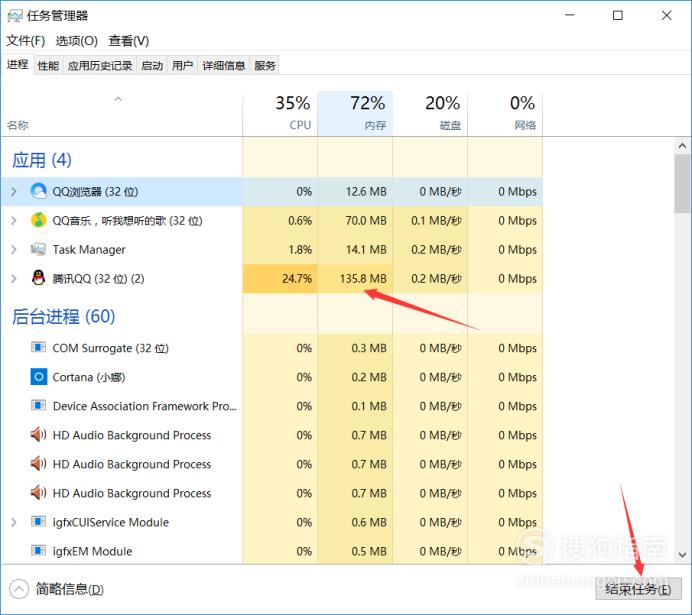Screen dimensions: 692x615
Task: Click the first HD Audio speaker icon
Action: 38,435
